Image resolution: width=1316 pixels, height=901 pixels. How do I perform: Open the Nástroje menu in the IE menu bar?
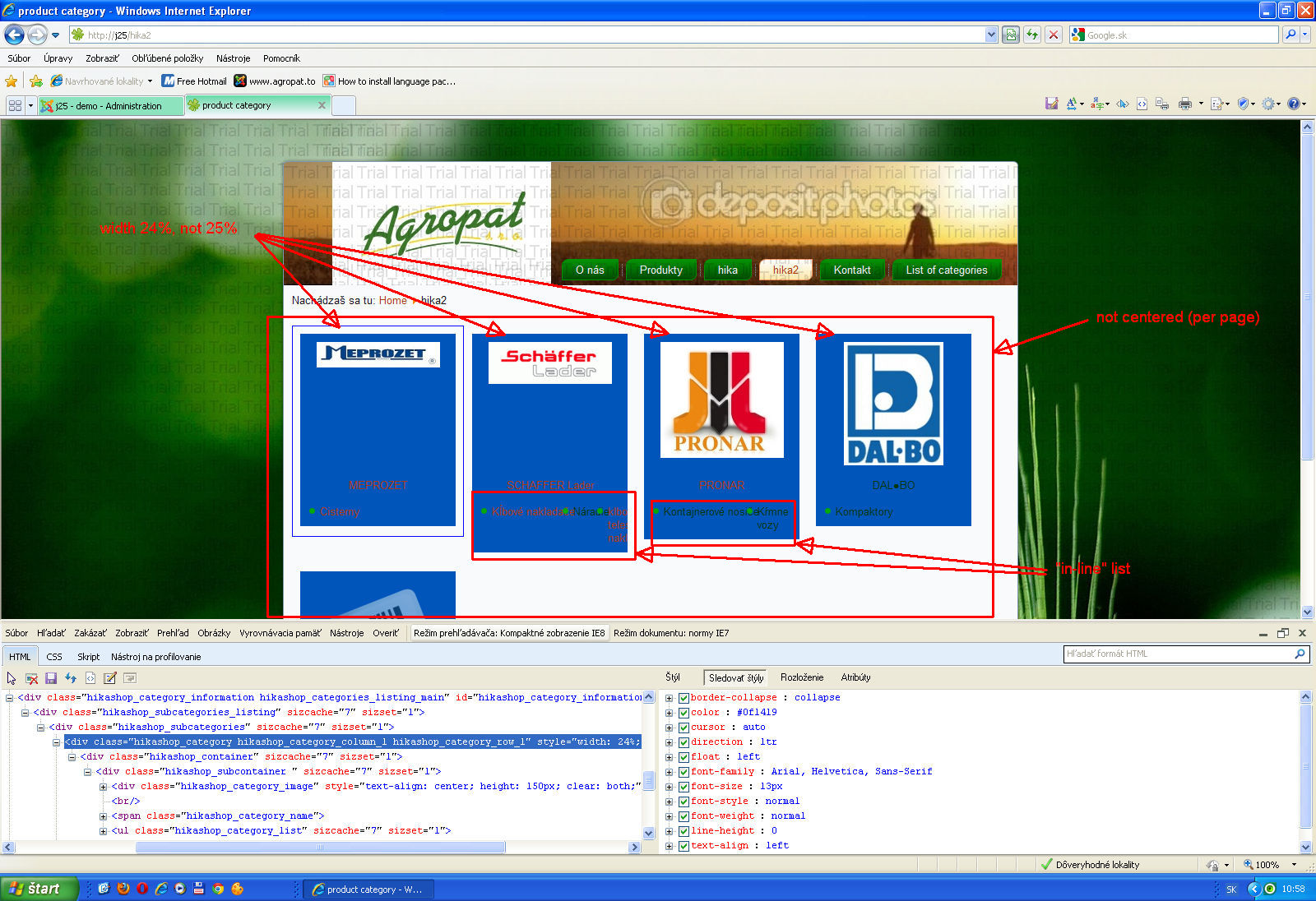233,58
